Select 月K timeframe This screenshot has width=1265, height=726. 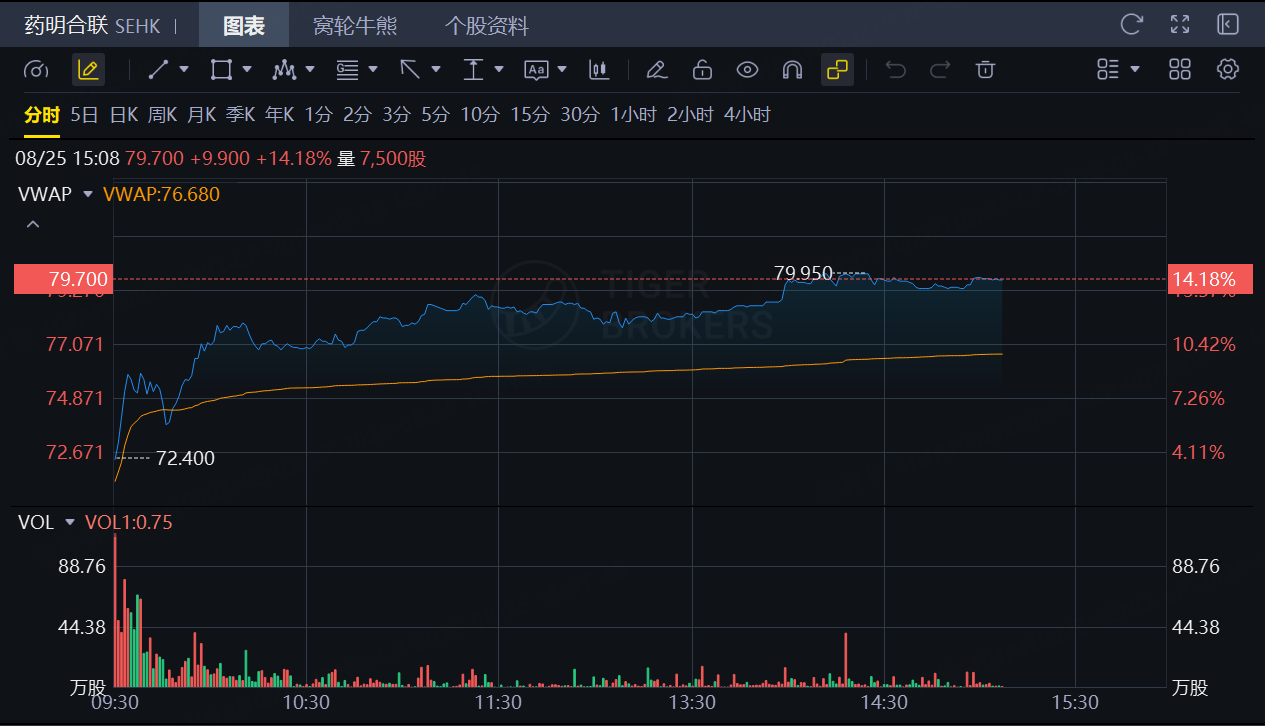tap(202, 115)
